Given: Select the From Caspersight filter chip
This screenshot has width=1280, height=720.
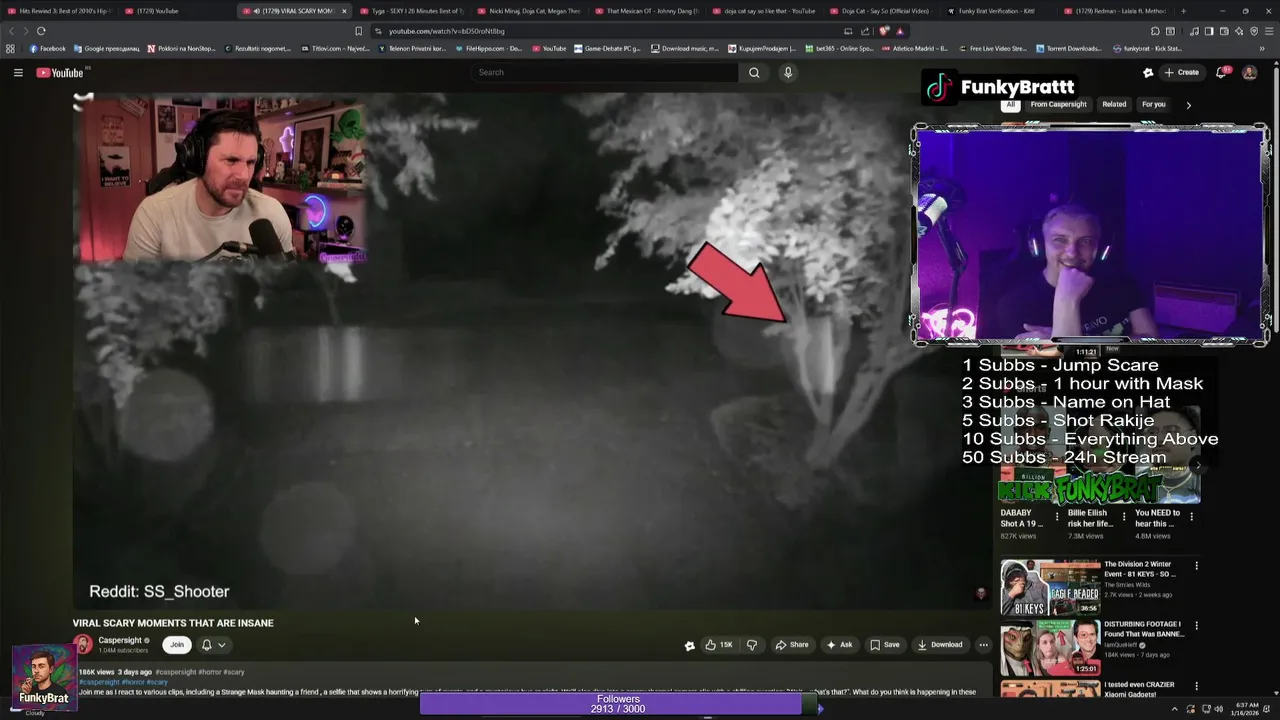Looking at the screenshot, I should [x=1058, y=104].
